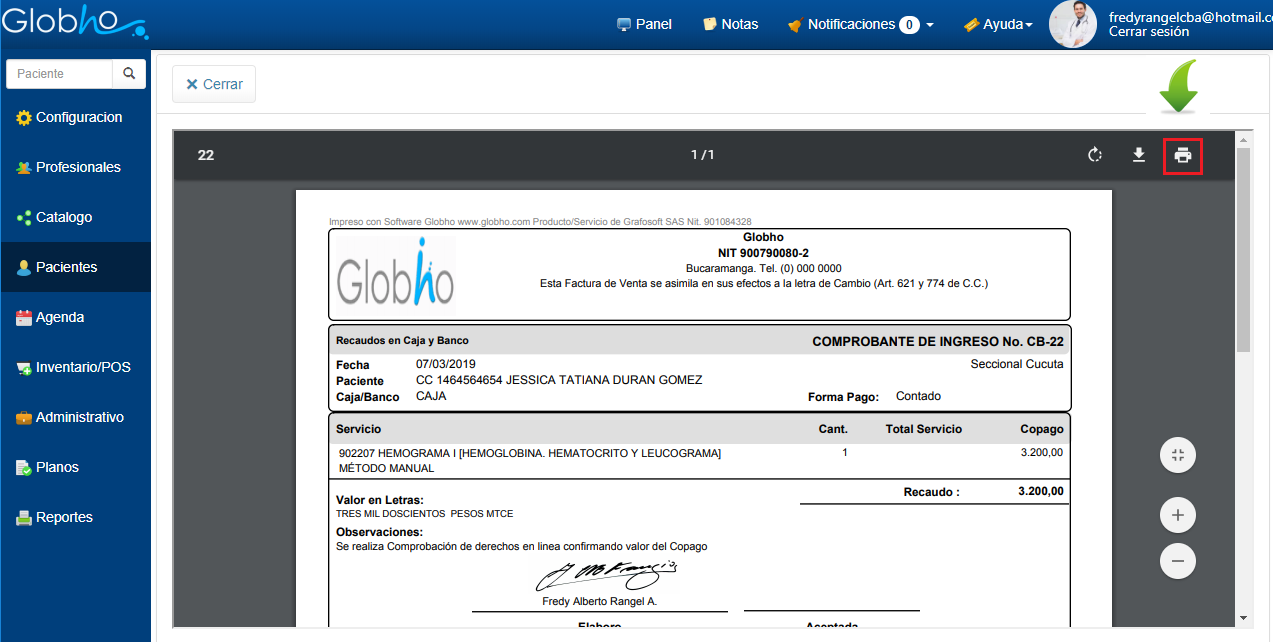Click the patient search magnifier icon
Screen dimensions: 1273x642
pos(129,74)
